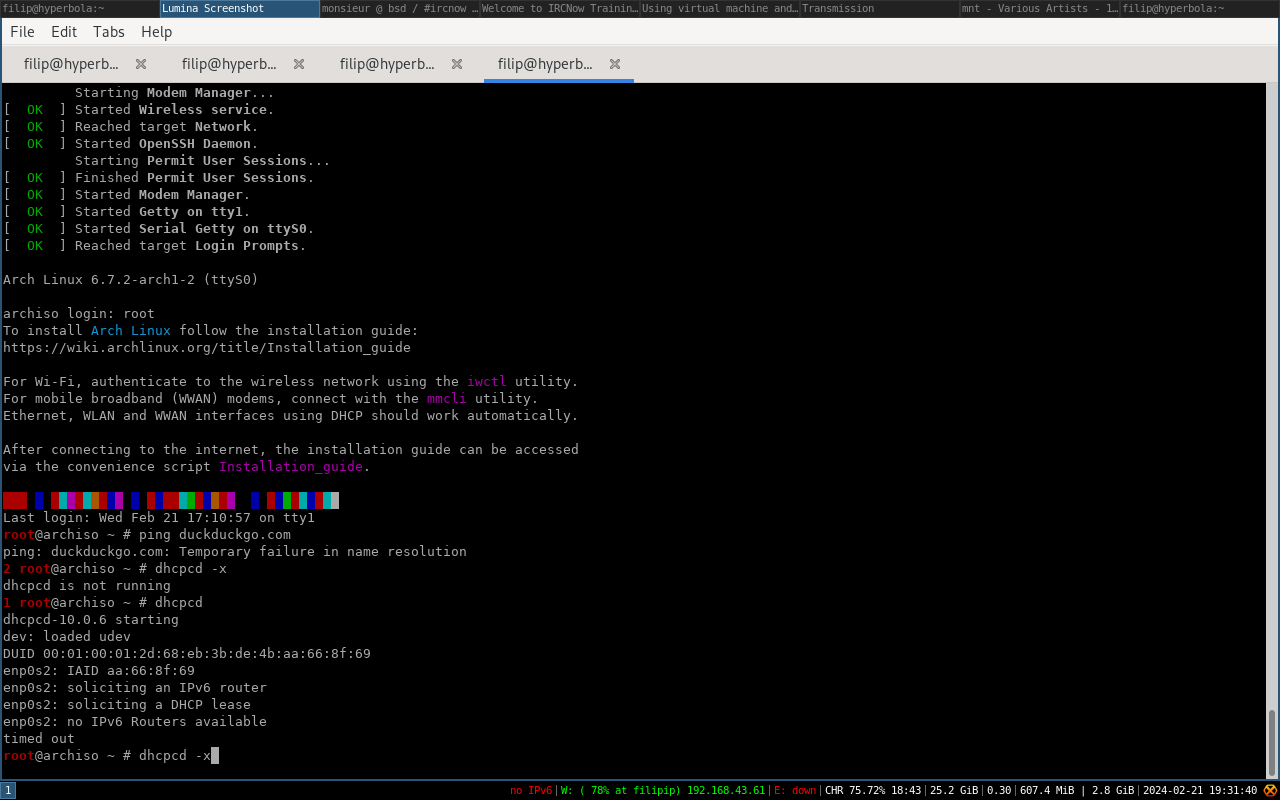Click 'Temporary failure in name resolution' line
Screen dimensions: 1280x800
point(235,552)
